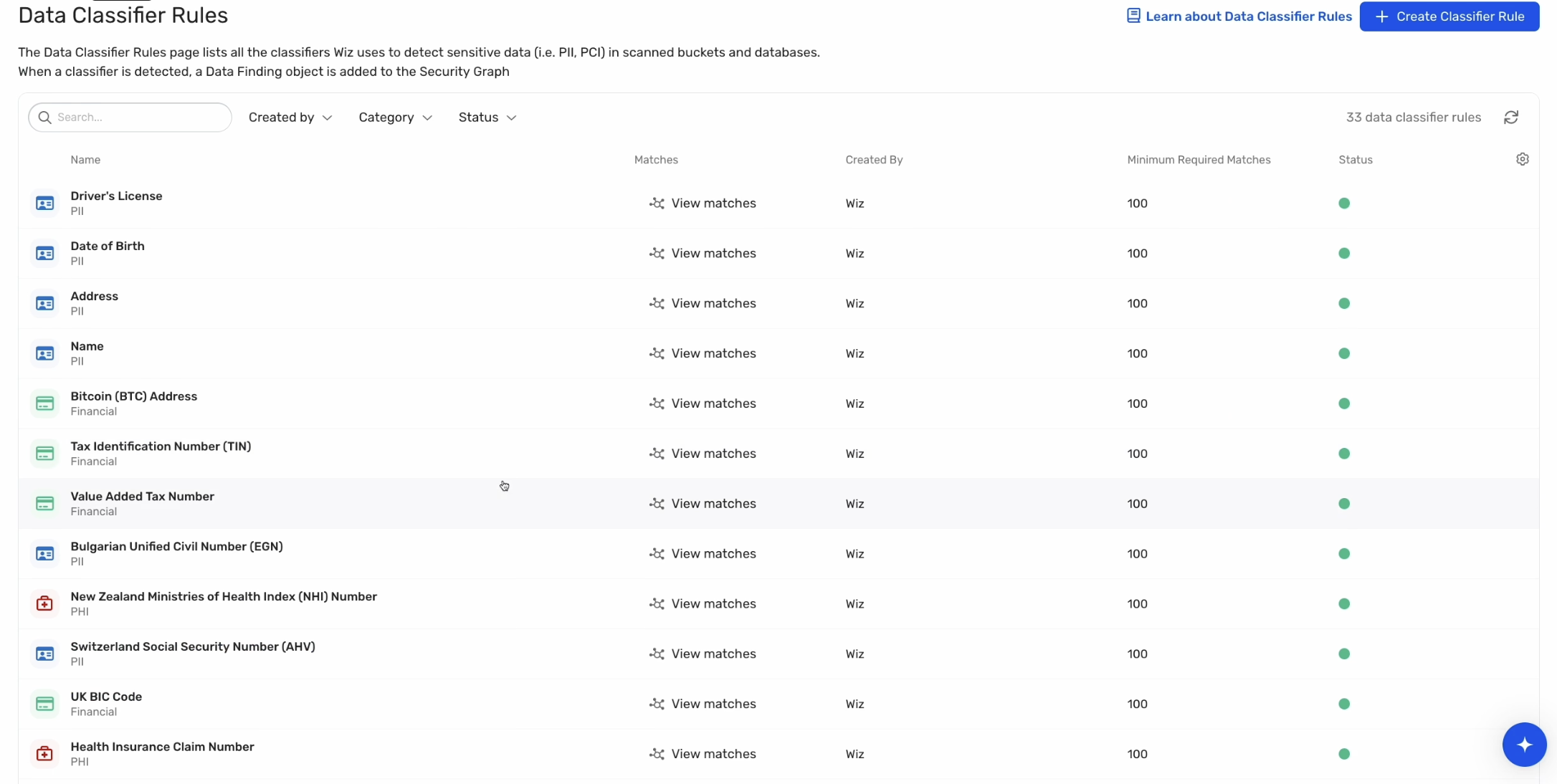Open the floating AI assistant button
This screenshot has width=1557, height=784.
pos(1524,745)
